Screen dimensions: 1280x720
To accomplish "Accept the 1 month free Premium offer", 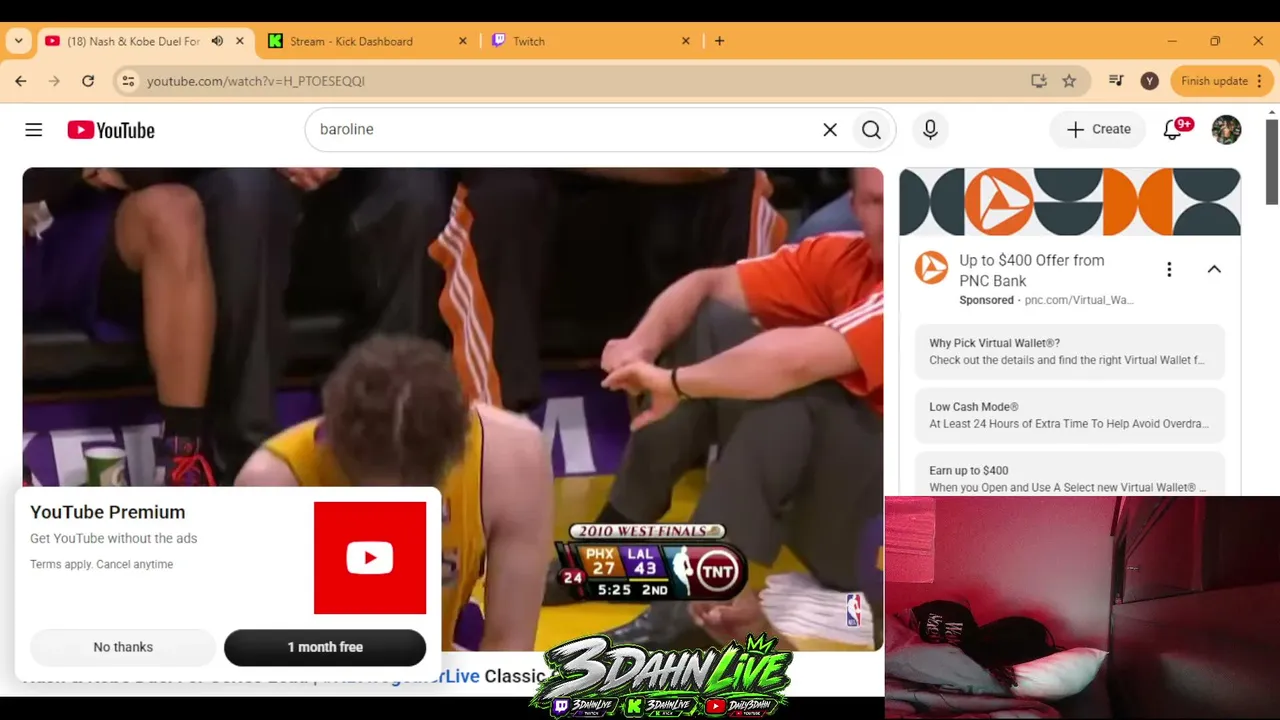I will tap(325, 647).
